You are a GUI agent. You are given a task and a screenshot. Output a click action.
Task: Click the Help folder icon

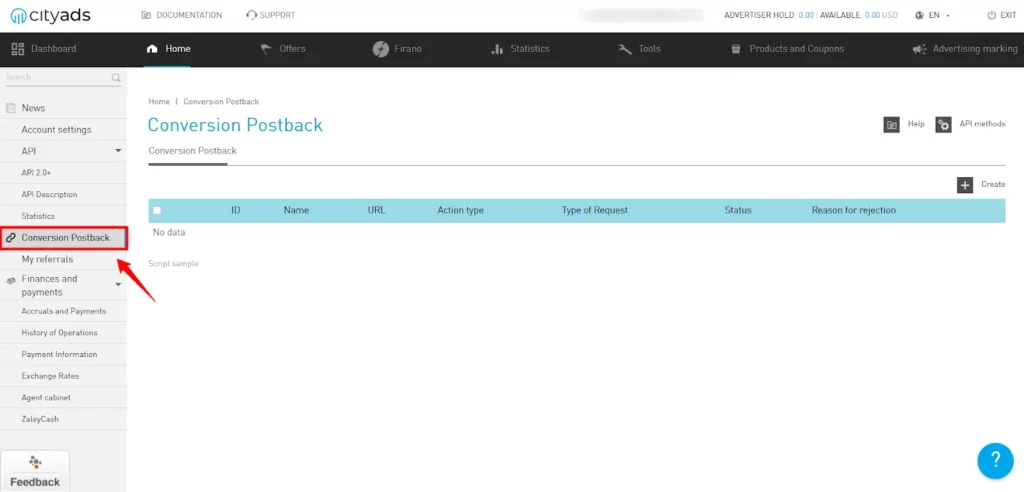tap(891, 124)
